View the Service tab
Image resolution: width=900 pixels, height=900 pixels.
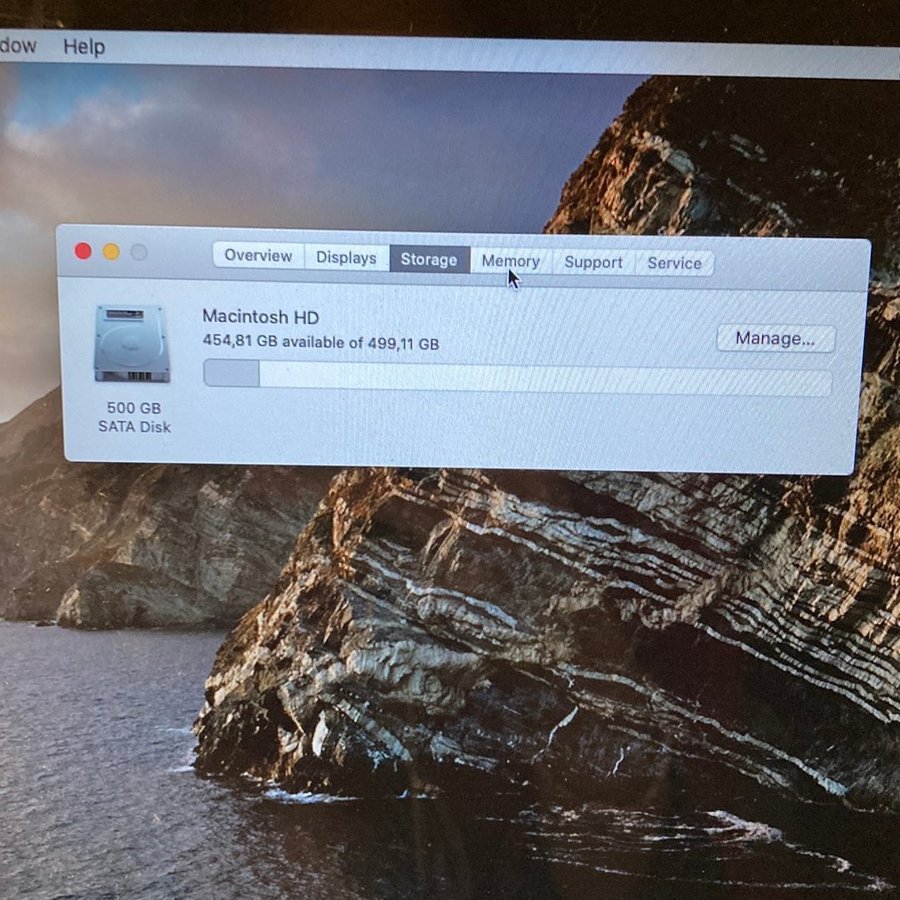[x=674, y=263]
